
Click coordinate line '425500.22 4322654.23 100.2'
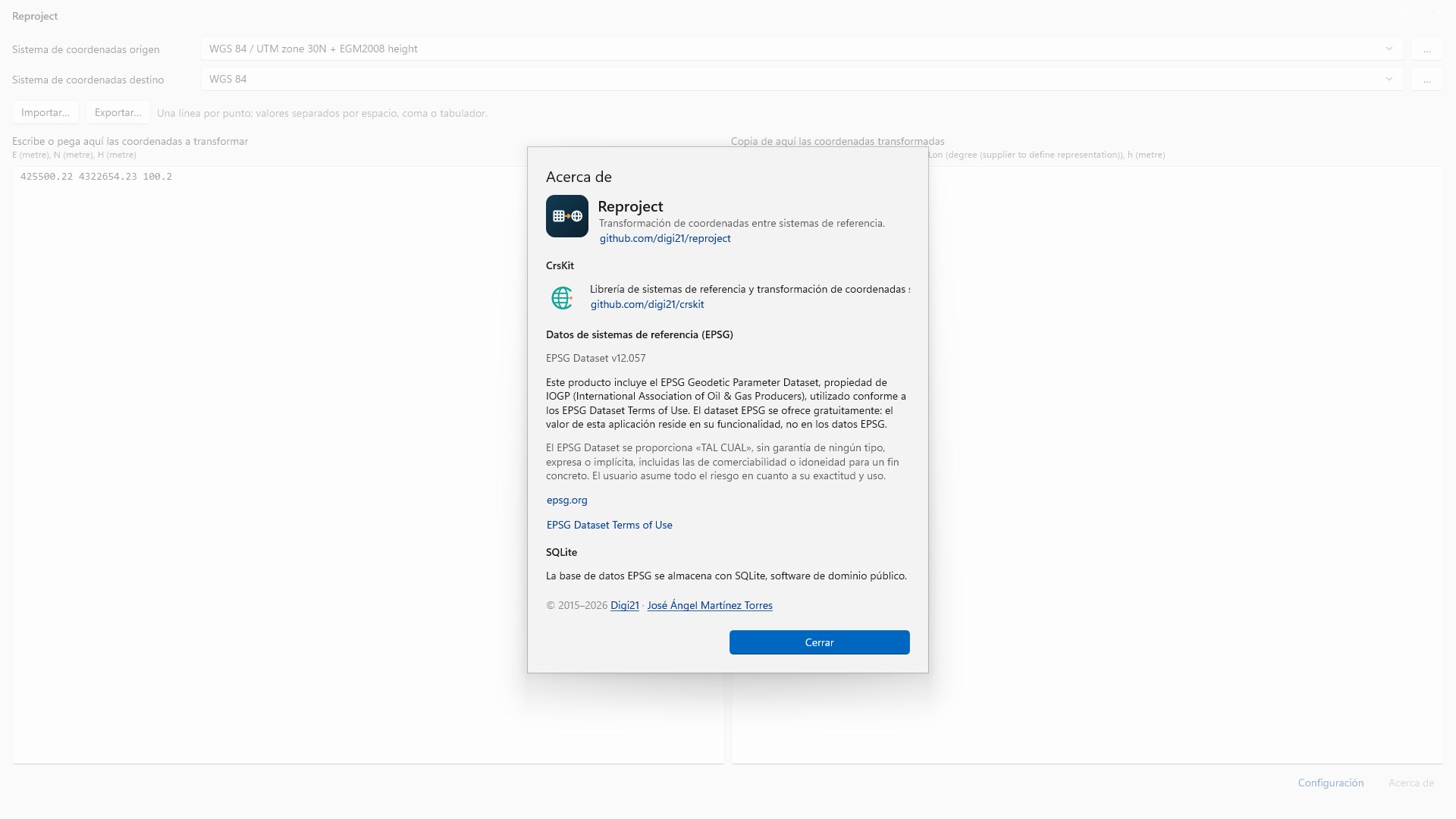[96, 177]
